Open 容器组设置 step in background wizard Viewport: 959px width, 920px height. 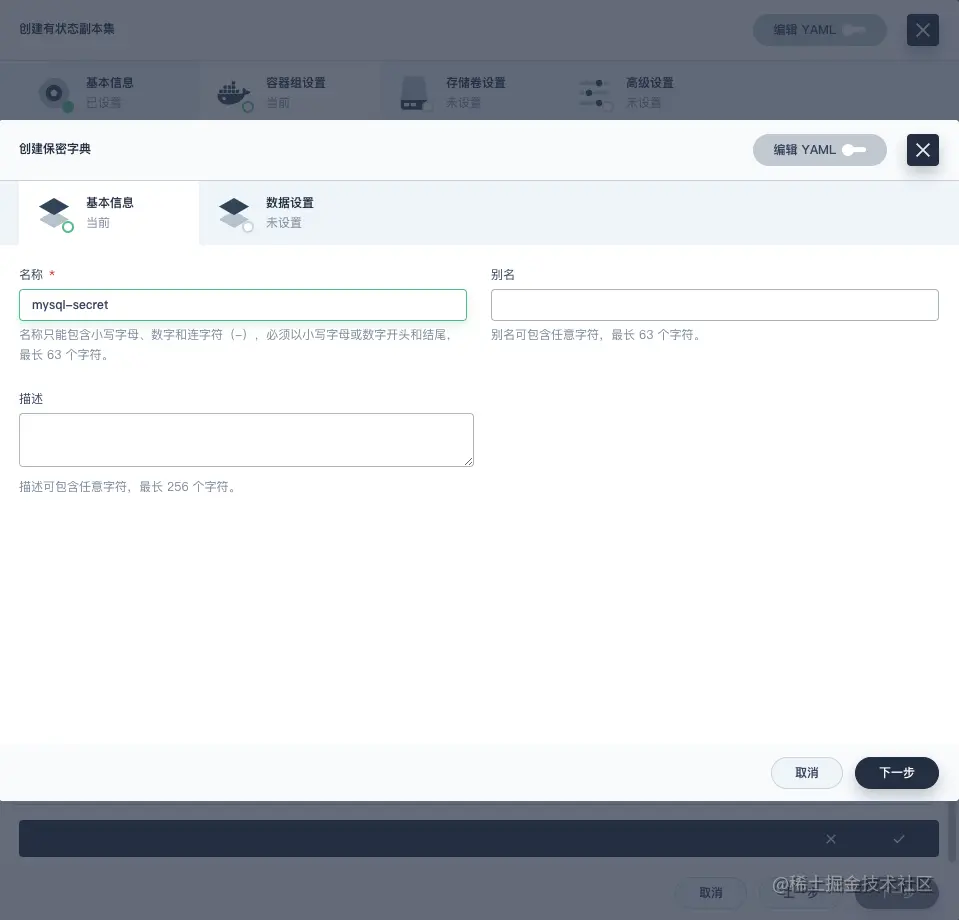pos(289,92)
